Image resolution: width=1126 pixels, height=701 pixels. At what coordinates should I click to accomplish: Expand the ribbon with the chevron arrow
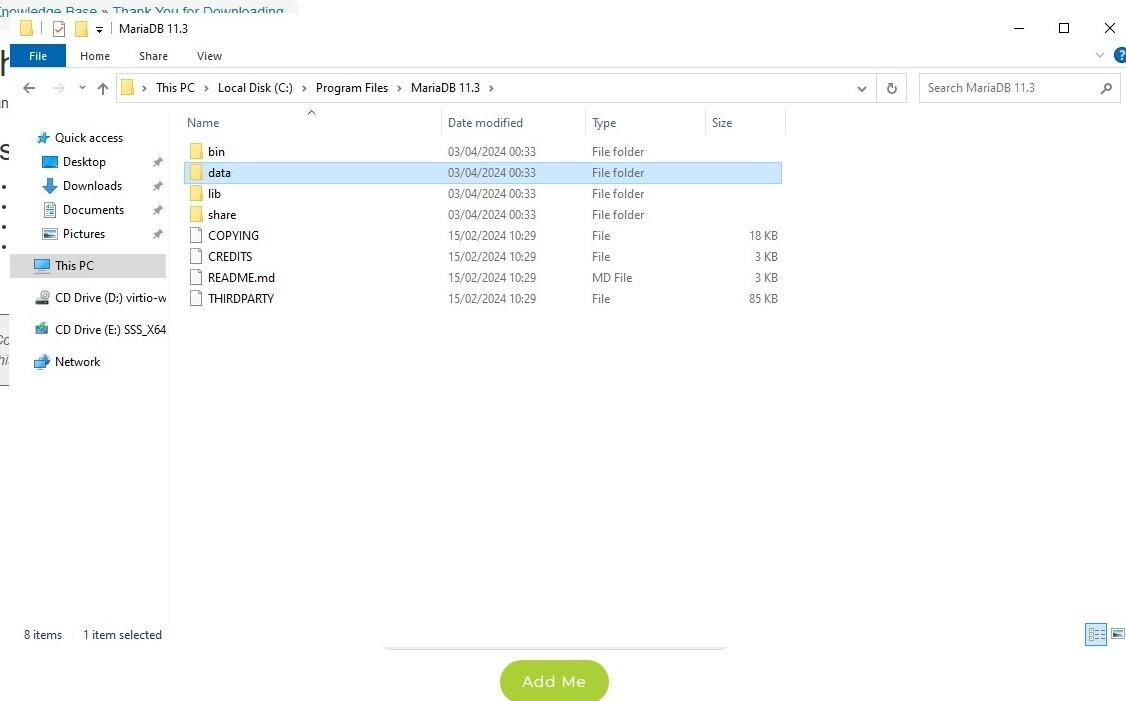1099,55
